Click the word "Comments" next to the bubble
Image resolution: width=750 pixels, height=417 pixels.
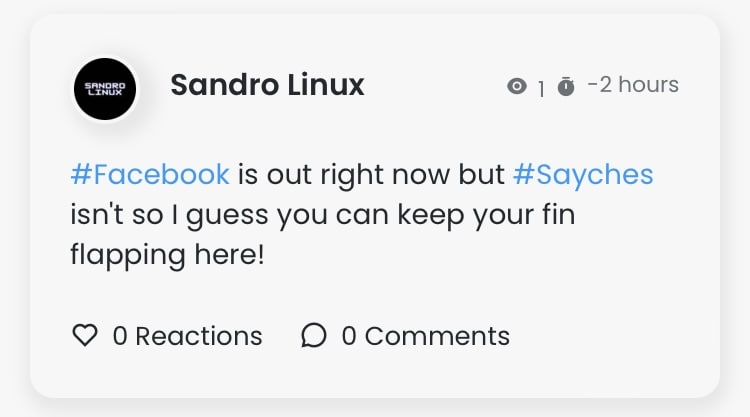coord(437,336)
